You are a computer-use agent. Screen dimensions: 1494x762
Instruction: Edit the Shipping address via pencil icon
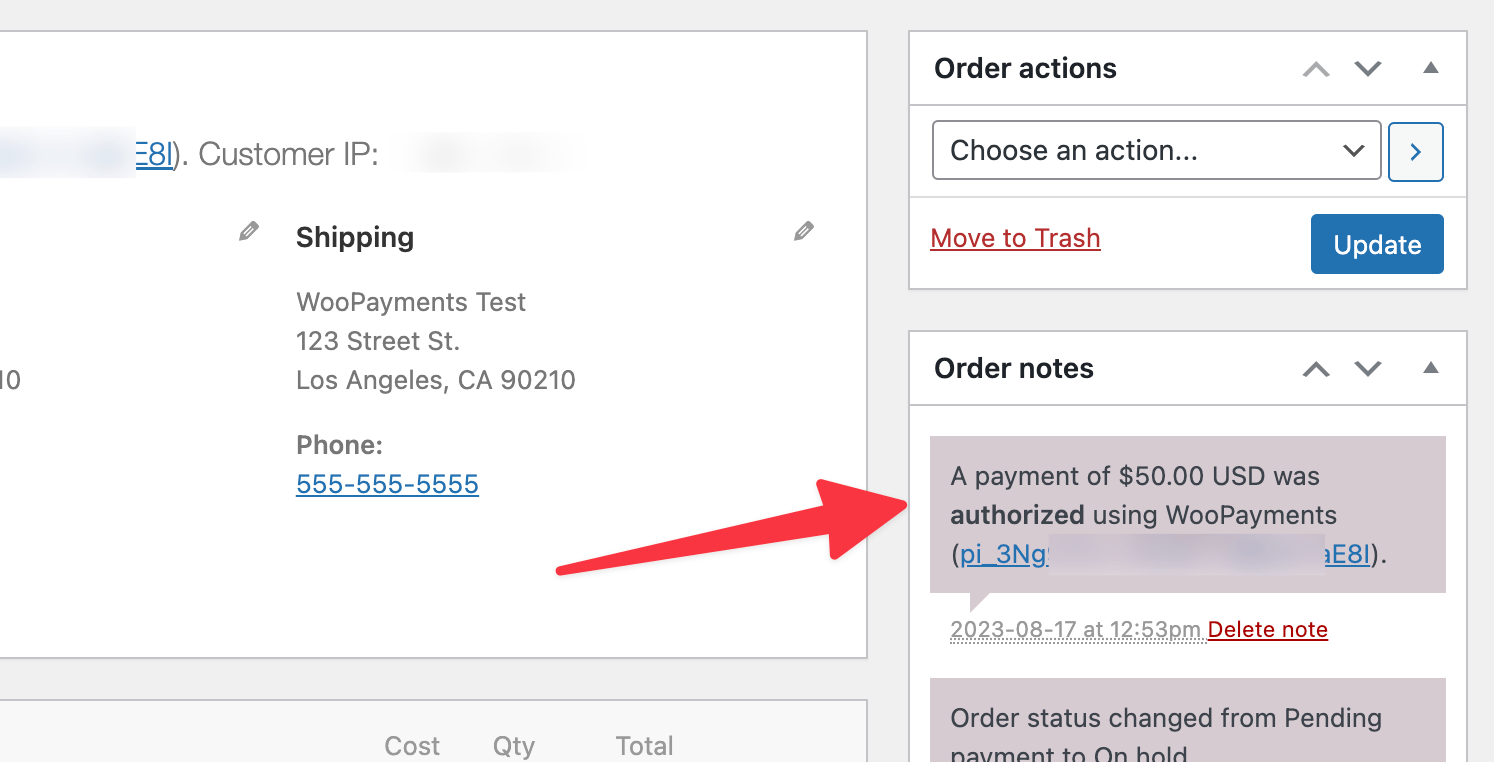point(803,231)
